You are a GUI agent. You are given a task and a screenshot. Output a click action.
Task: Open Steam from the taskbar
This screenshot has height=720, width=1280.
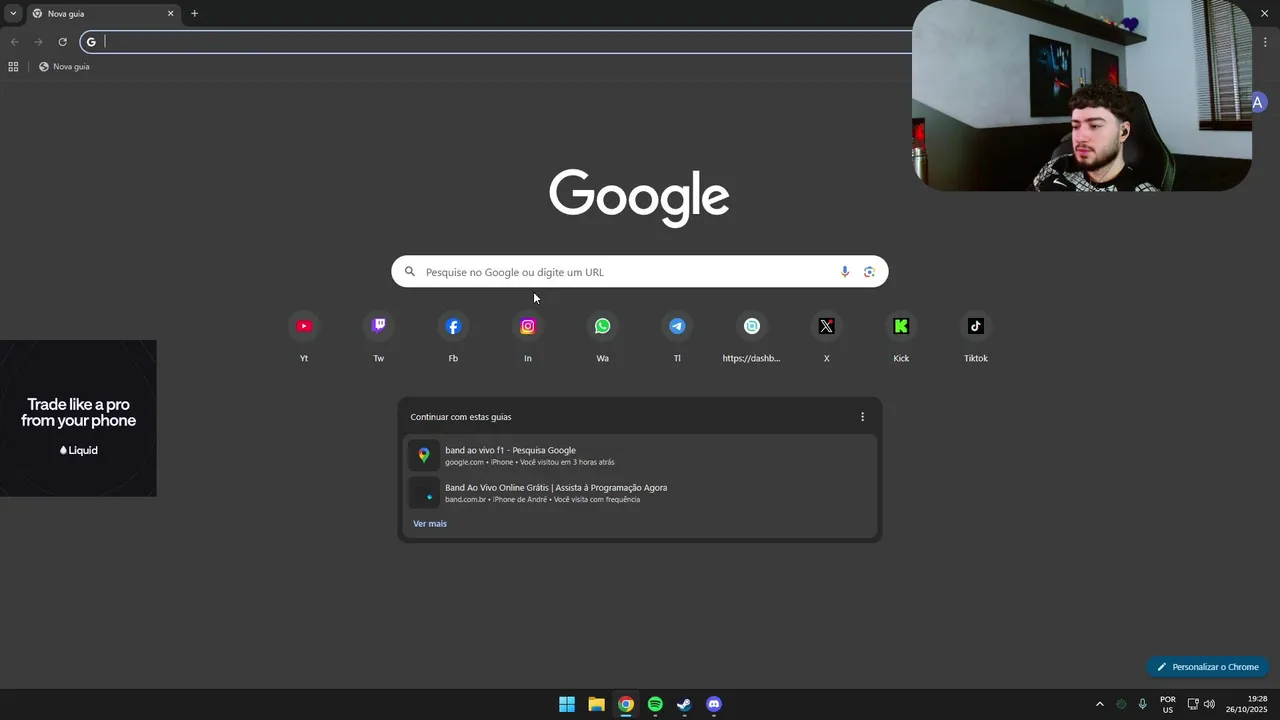tap(684, 704)
